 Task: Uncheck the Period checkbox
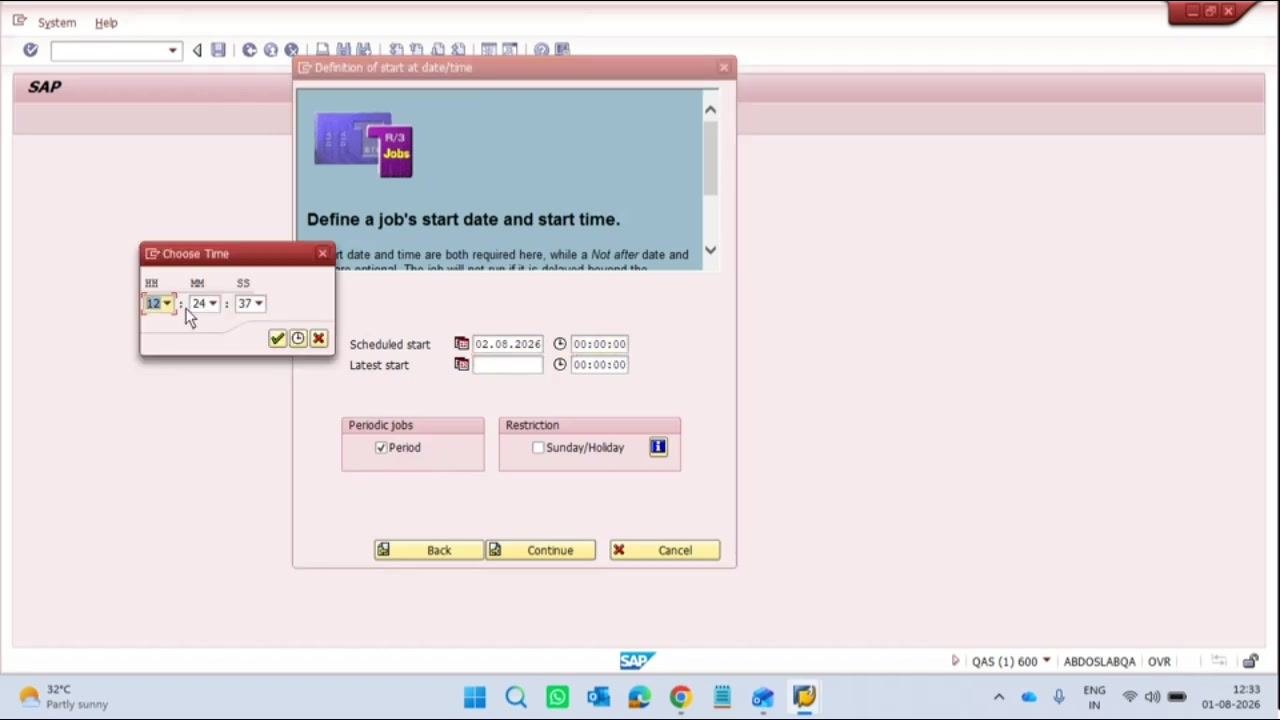[x=381, y=448]
